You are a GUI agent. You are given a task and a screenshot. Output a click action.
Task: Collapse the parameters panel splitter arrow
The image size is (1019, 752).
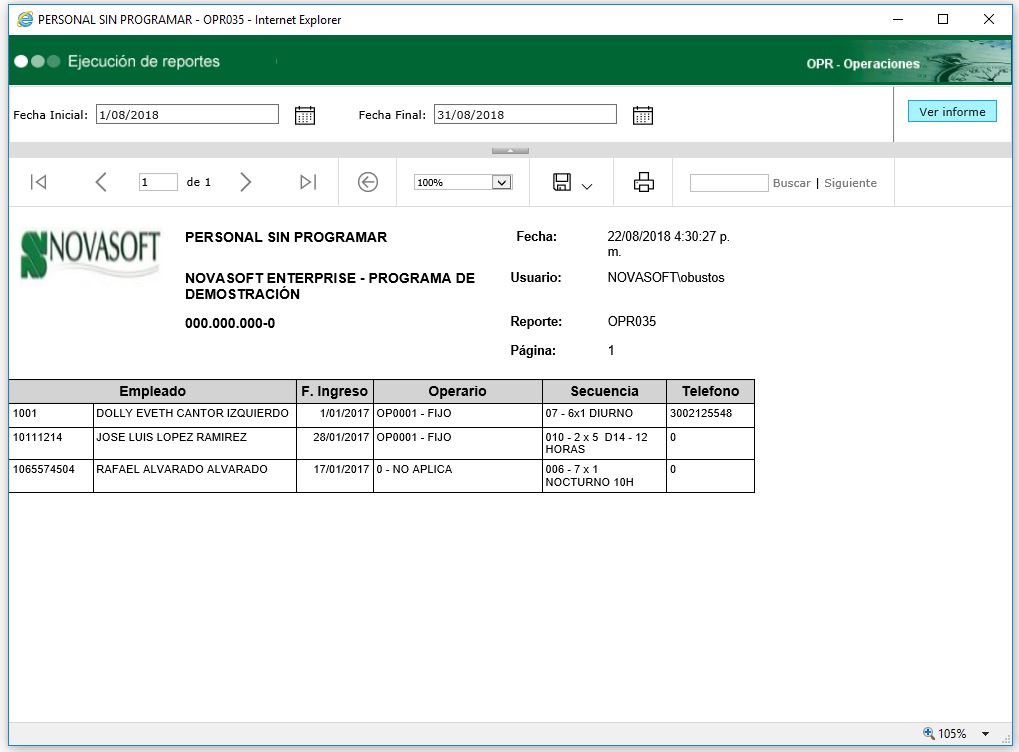click(510, 150)
